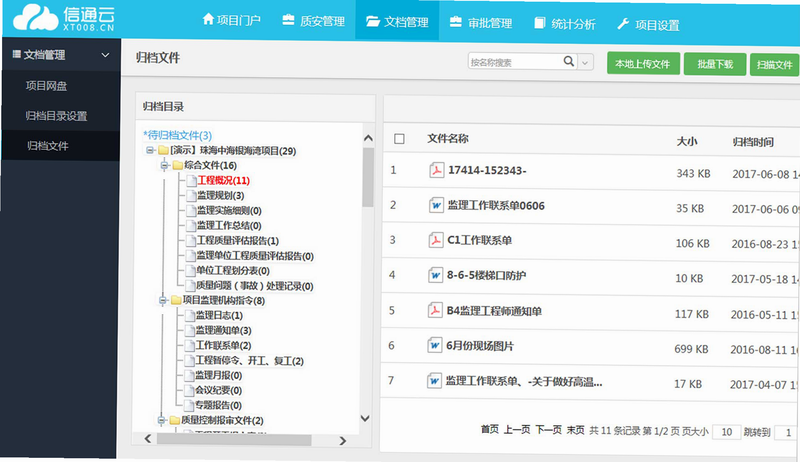The height and width of the screenshot is (462, 800).
Task: Click Word icon of 监理工作联系单、-关于做好高温...
Action: pyautogui.click(x=434, y=380)
